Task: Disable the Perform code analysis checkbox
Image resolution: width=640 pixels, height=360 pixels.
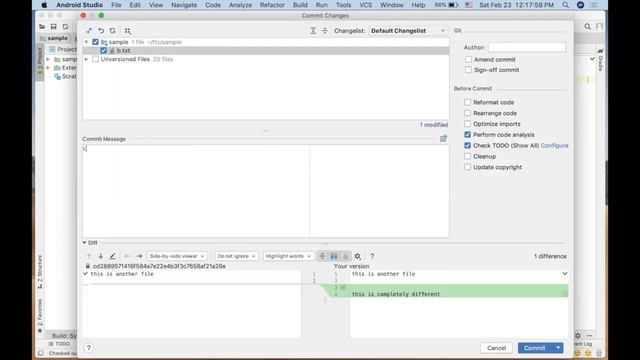Action: [x=467, y=135]
